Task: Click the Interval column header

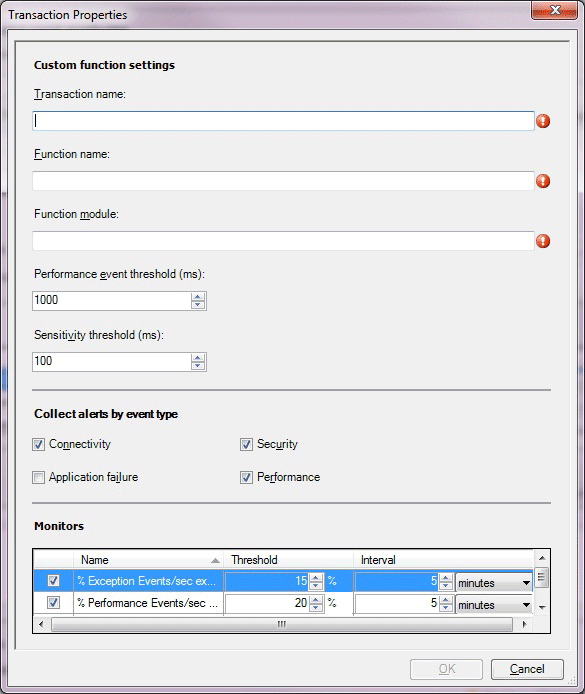Action: coord(444,560)
